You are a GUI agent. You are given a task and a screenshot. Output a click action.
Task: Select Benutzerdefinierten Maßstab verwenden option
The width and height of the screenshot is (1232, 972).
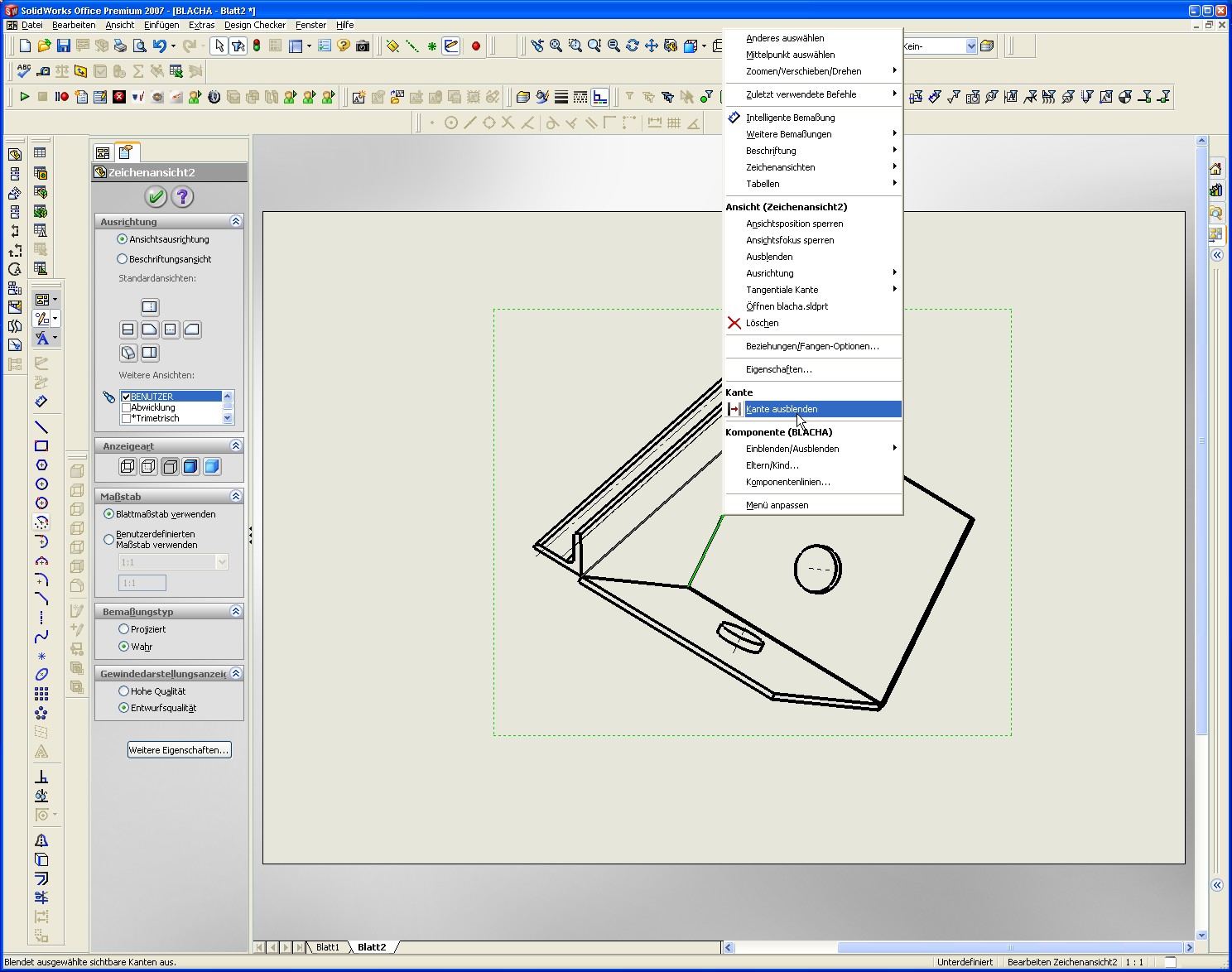[108, 539]
